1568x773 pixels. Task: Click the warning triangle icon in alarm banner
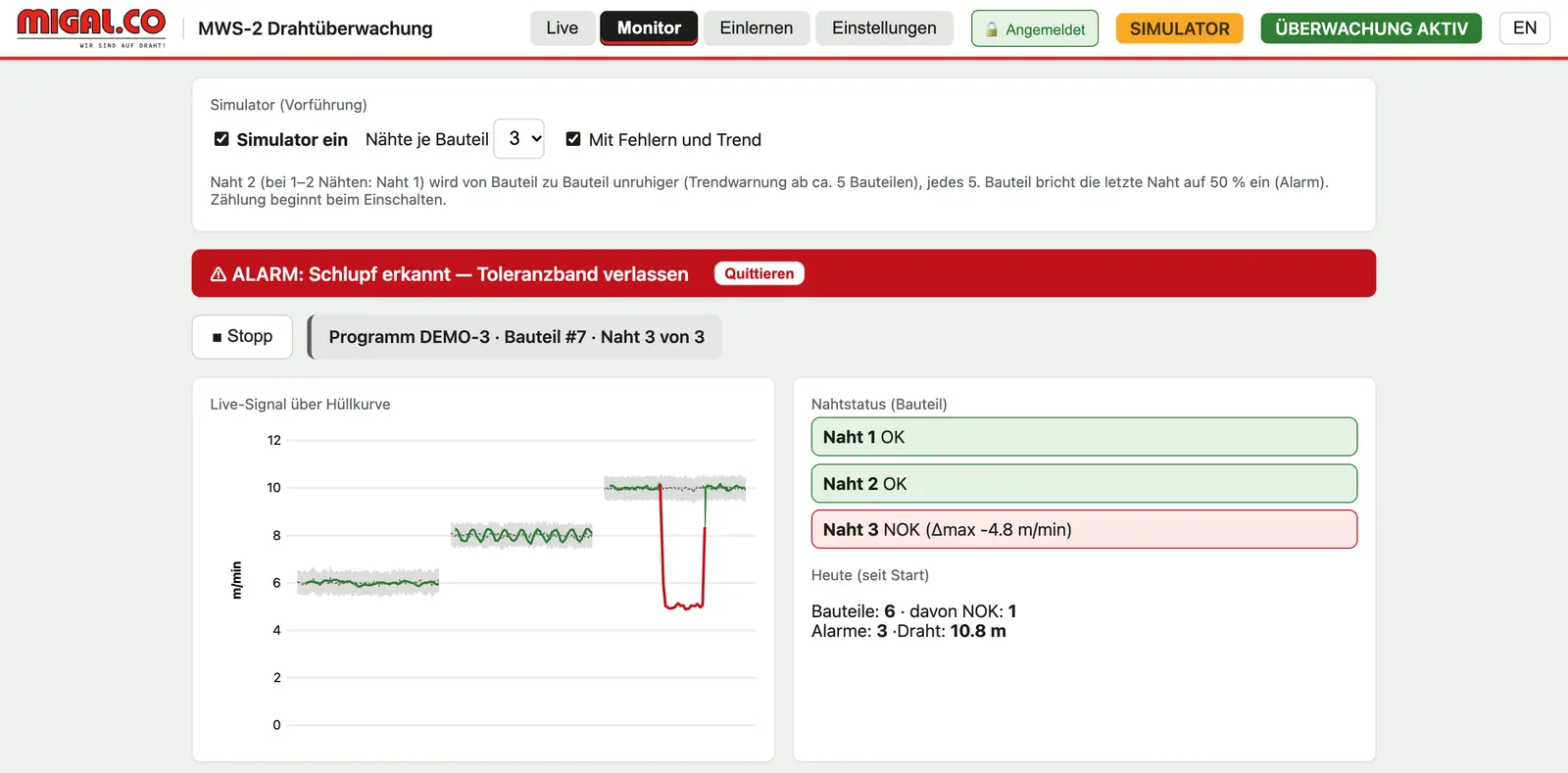(219, 274)
